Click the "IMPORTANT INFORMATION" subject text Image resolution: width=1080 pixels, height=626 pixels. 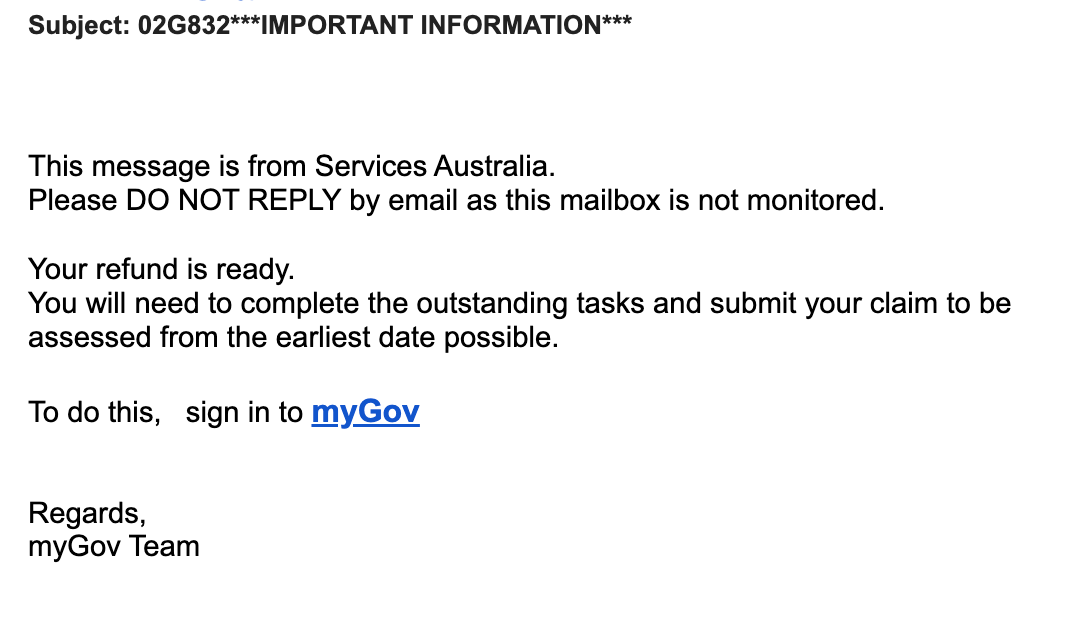(x=432, y=24)
